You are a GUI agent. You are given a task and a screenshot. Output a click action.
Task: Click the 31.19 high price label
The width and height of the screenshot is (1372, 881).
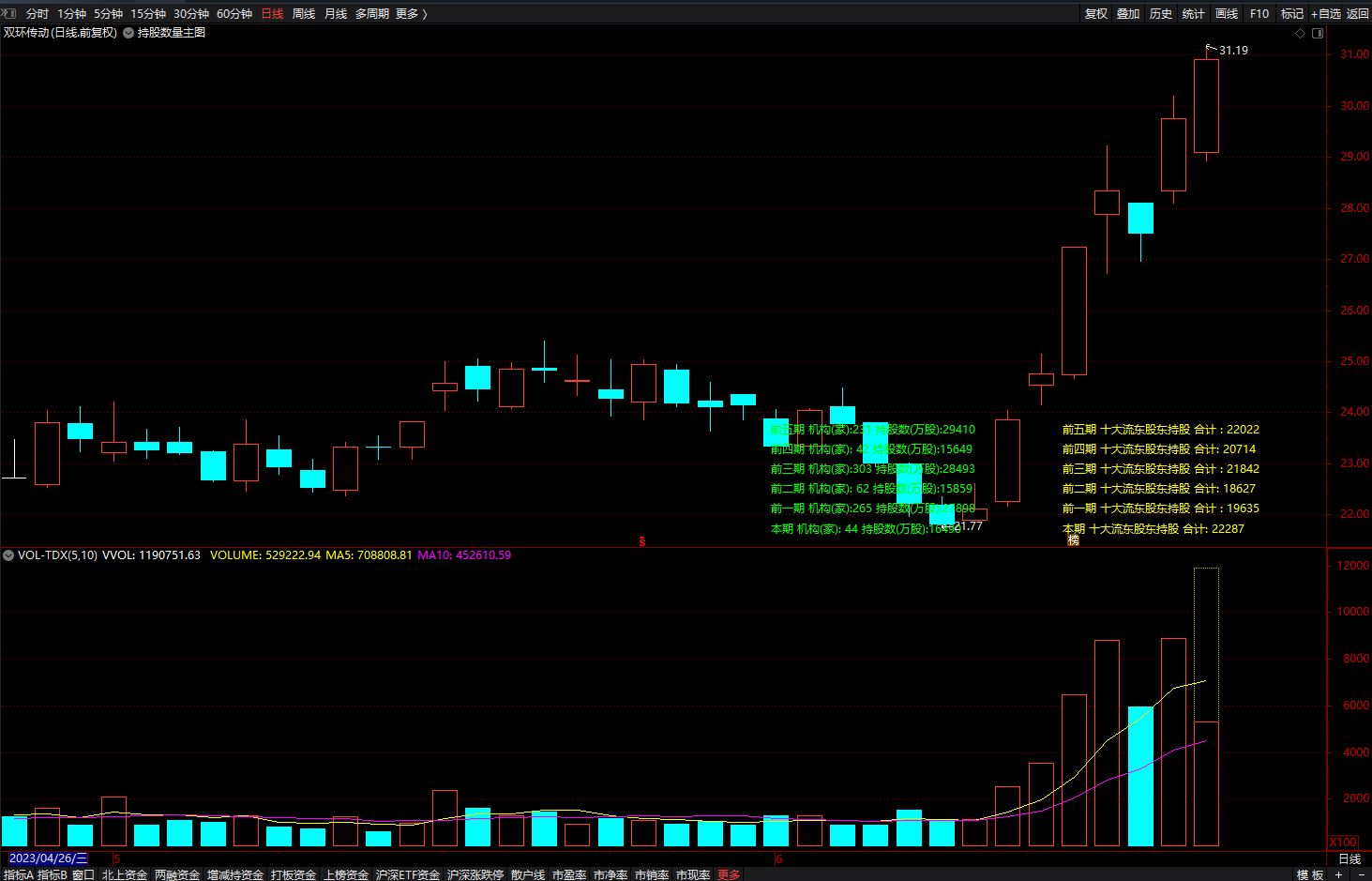click(1233, 51)
